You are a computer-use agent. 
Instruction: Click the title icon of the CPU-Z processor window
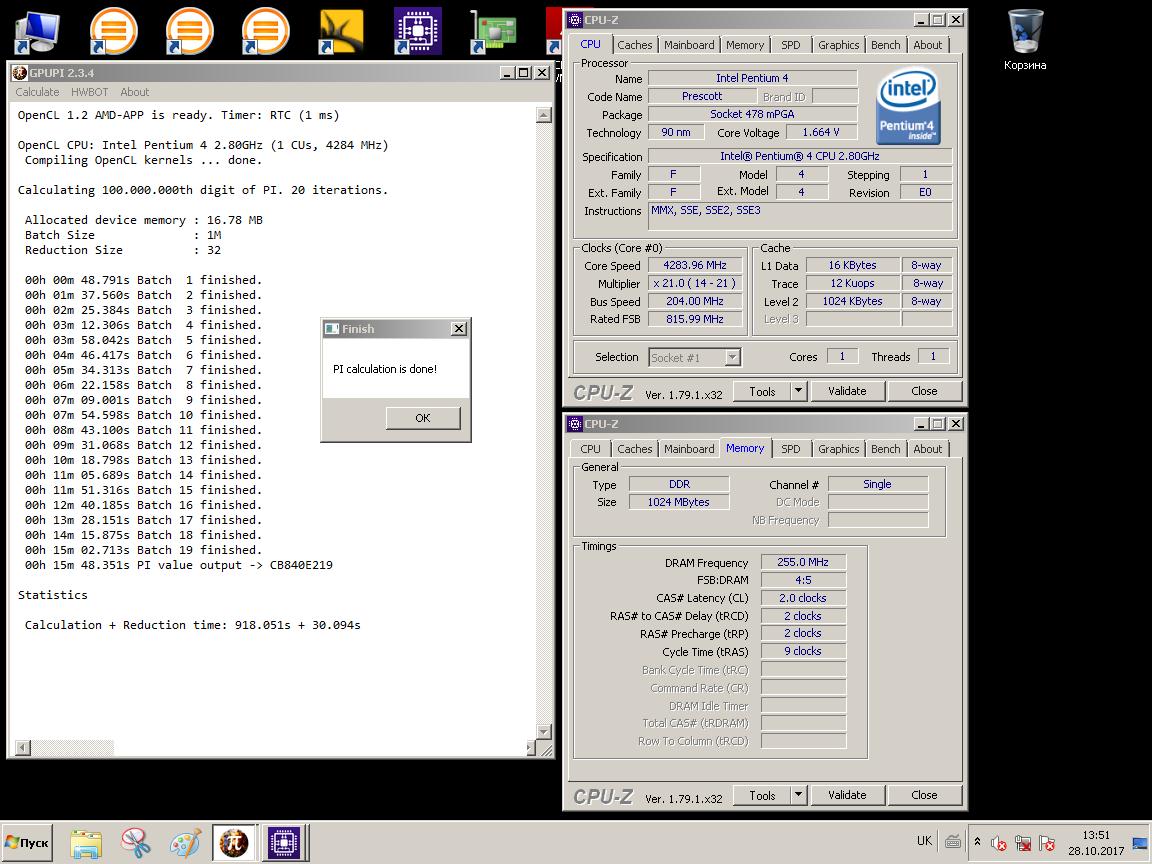coord(575,20)
